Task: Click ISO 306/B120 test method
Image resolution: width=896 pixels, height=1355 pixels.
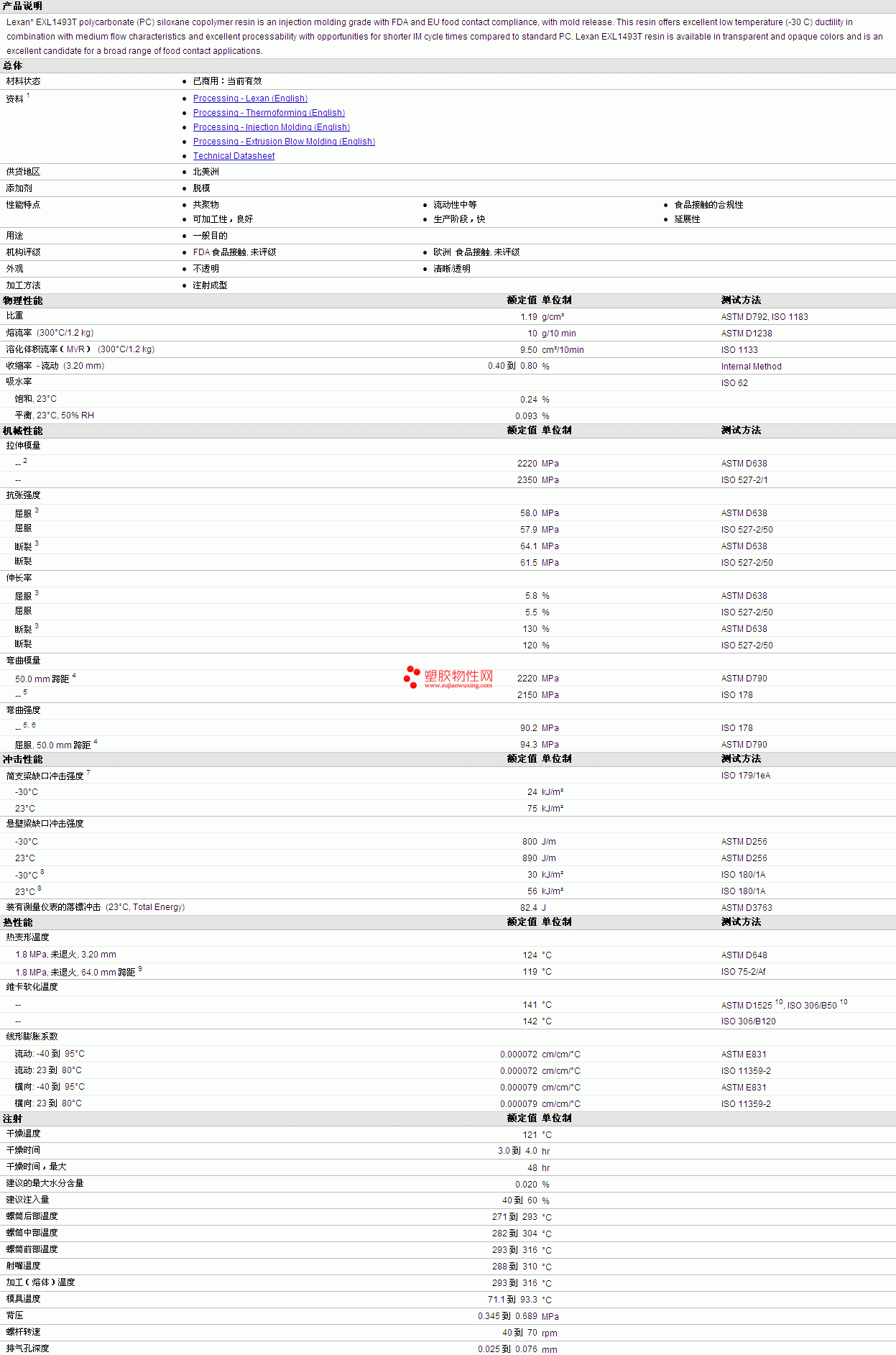Action: click(x=749, y=1021)
